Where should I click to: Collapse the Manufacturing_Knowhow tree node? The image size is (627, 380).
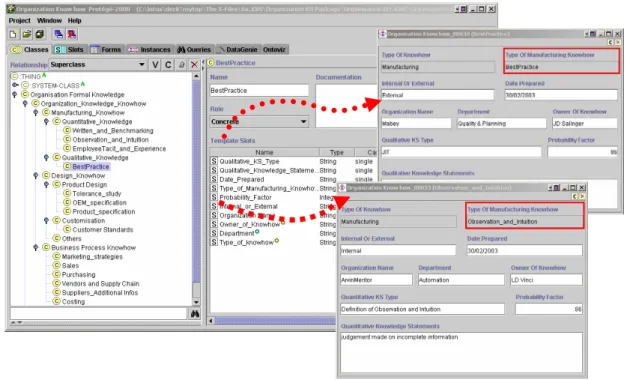(x=36, y=113)
